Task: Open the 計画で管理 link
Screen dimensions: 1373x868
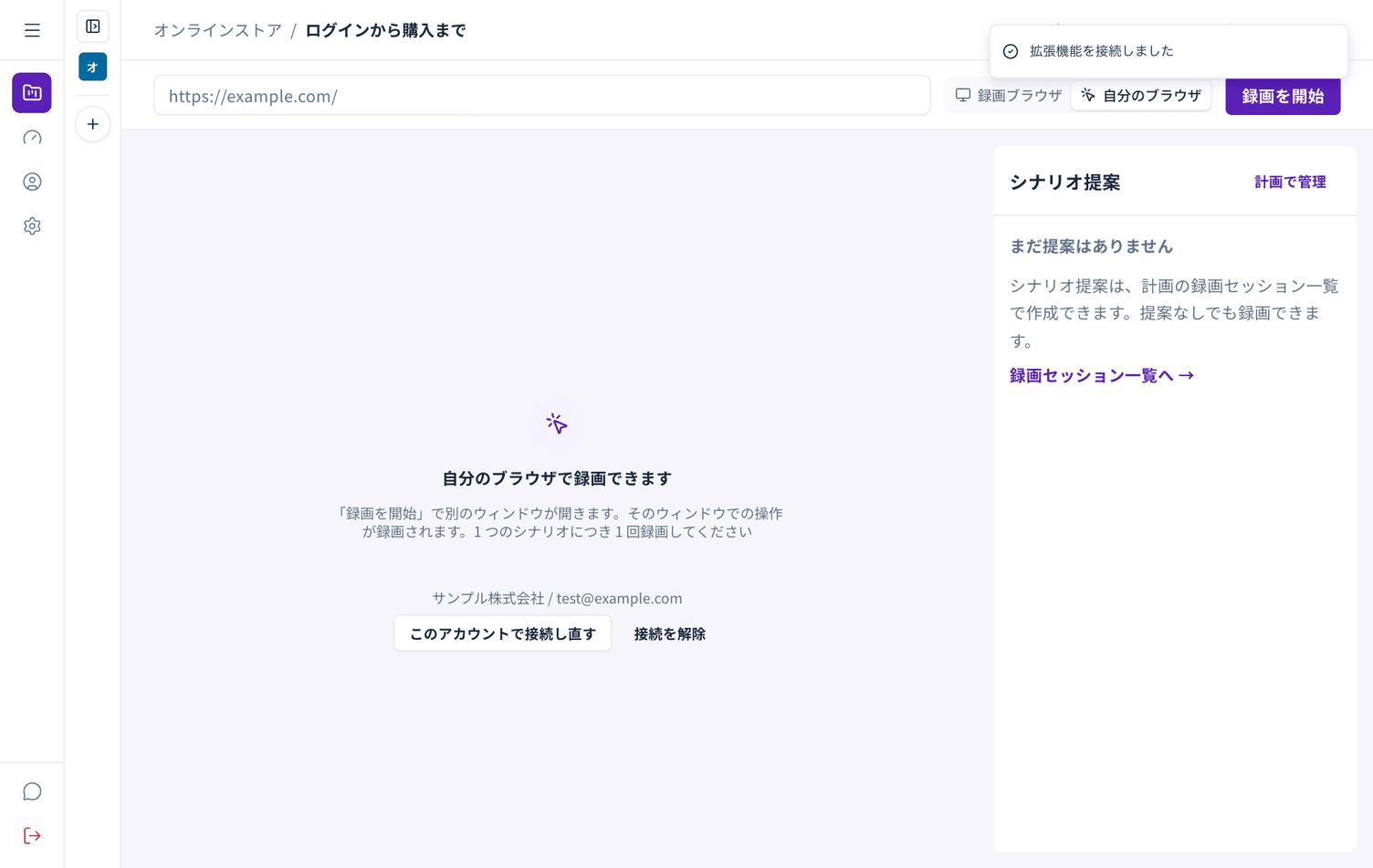Action: 1290,182
